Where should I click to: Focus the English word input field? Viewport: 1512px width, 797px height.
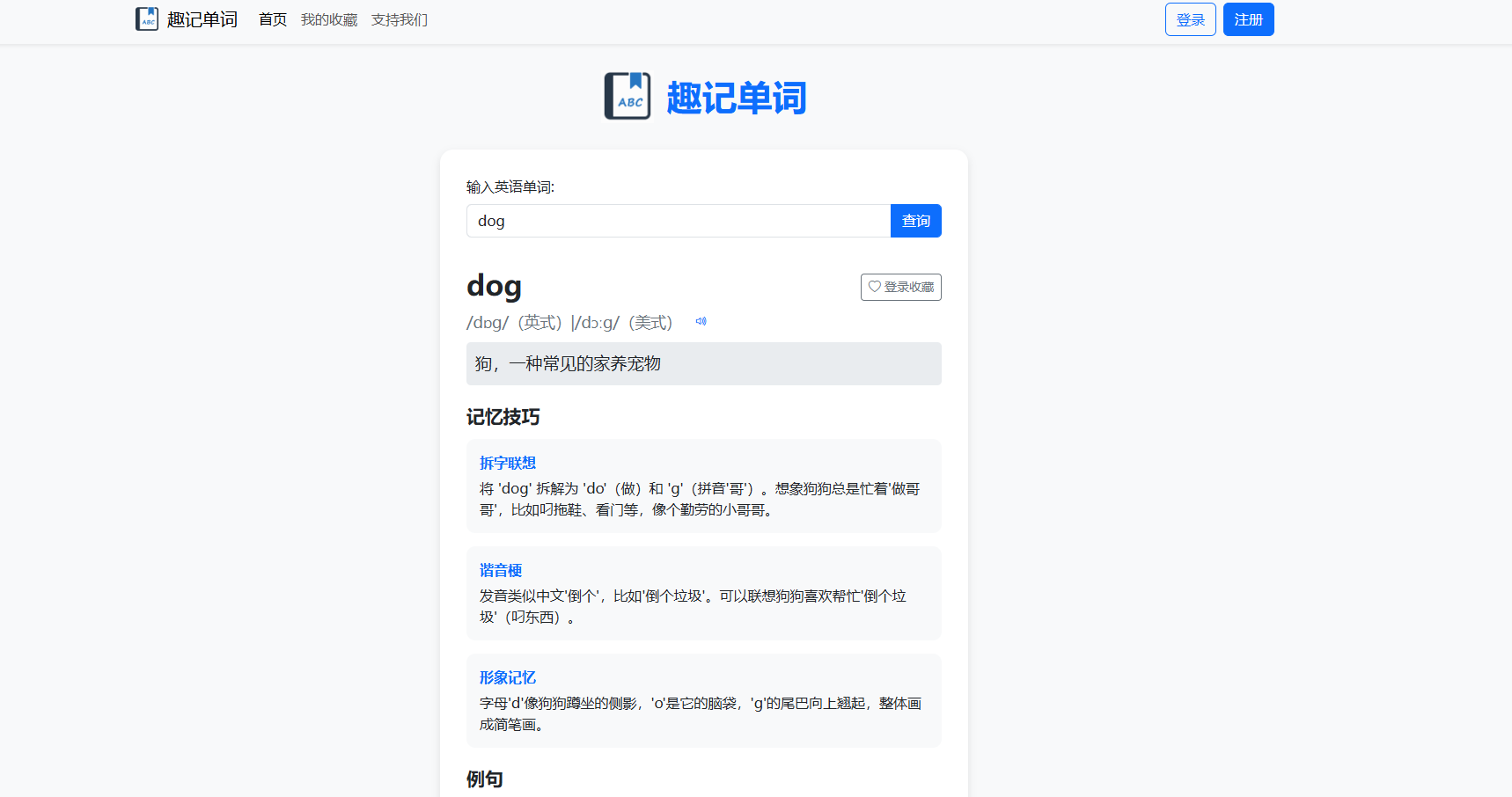(679, 221)
